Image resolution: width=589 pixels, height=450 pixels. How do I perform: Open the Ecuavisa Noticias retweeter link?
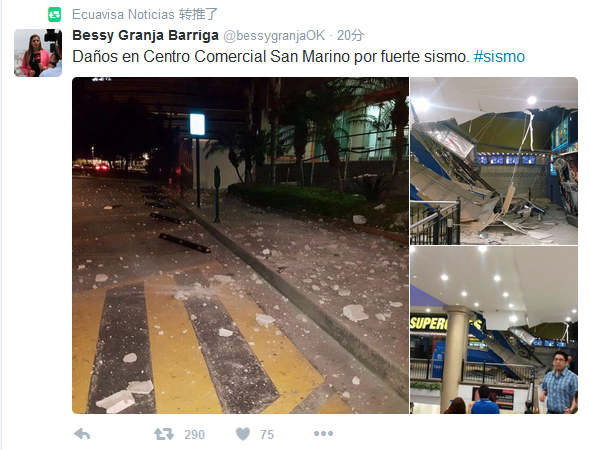coord(123,14)
